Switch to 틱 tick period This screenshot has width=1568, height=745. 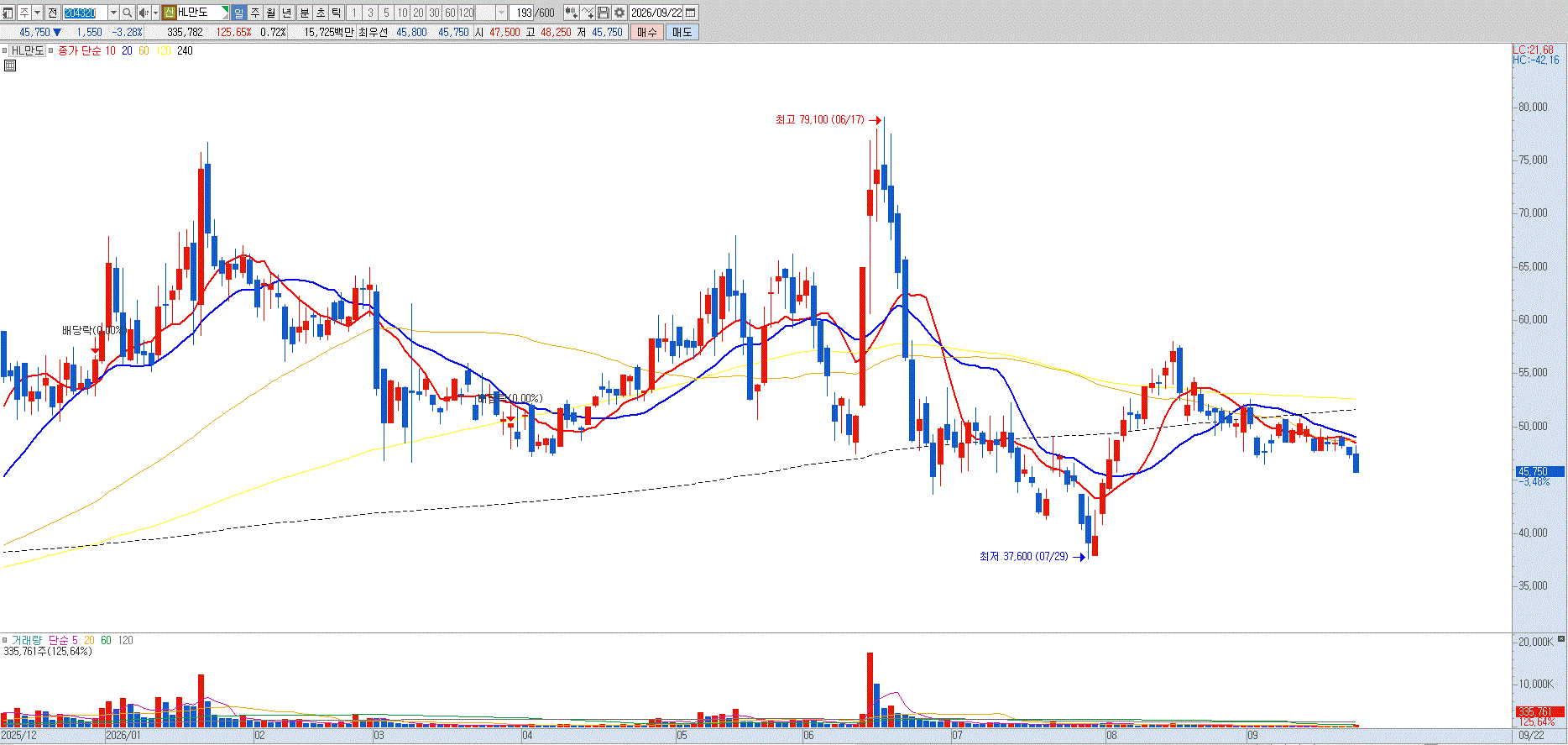pos(336,13)
